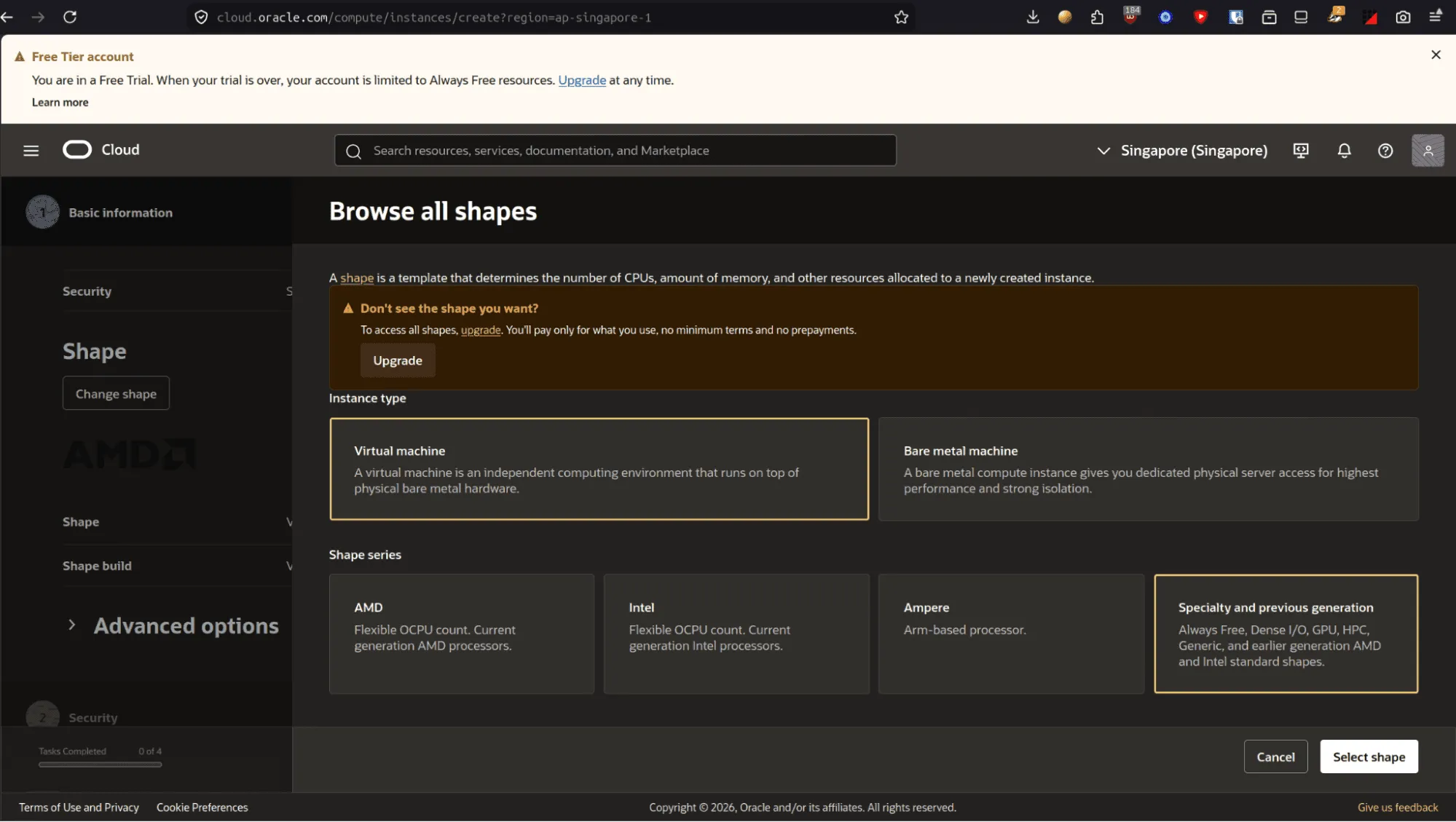
Task: Click the Change shape button
Action: tap(116, 393)
